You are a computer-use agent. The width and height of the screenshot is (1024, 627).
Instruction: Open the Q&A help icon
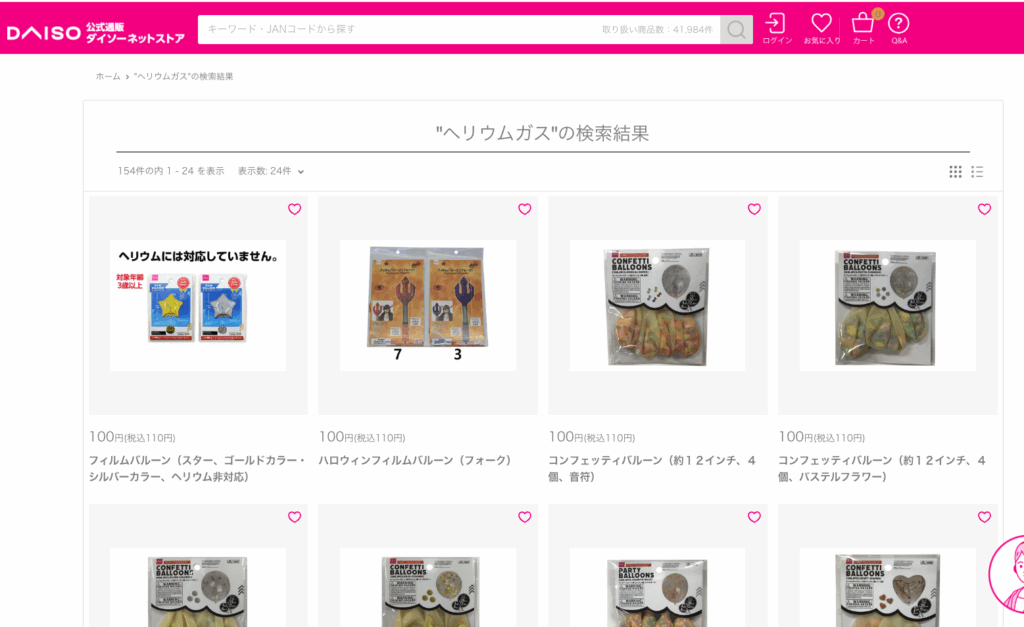899,29
